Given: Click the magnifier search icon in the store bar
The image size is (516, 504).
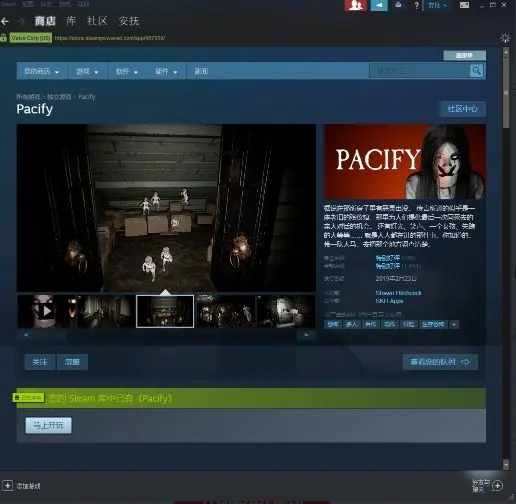Looking at the screenshot, I should 476,71.
